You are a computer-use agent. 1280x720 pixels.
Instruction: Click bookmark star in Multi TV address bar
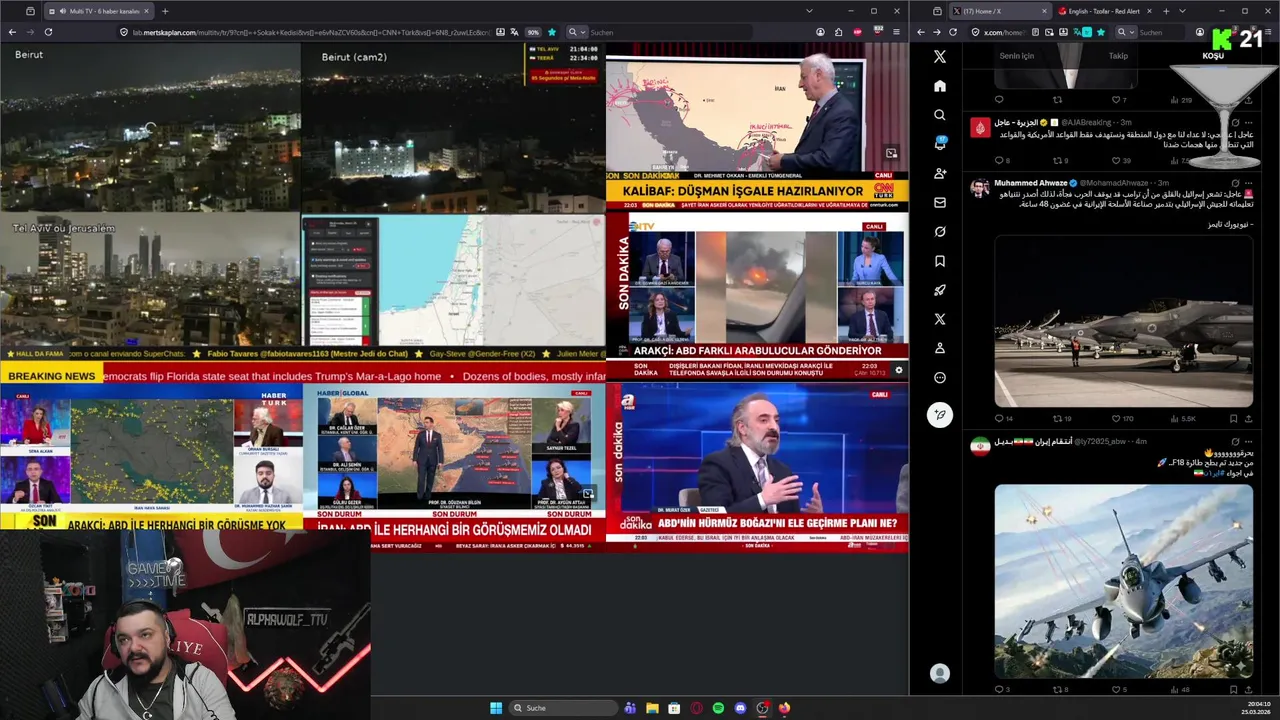click(551, 32)
